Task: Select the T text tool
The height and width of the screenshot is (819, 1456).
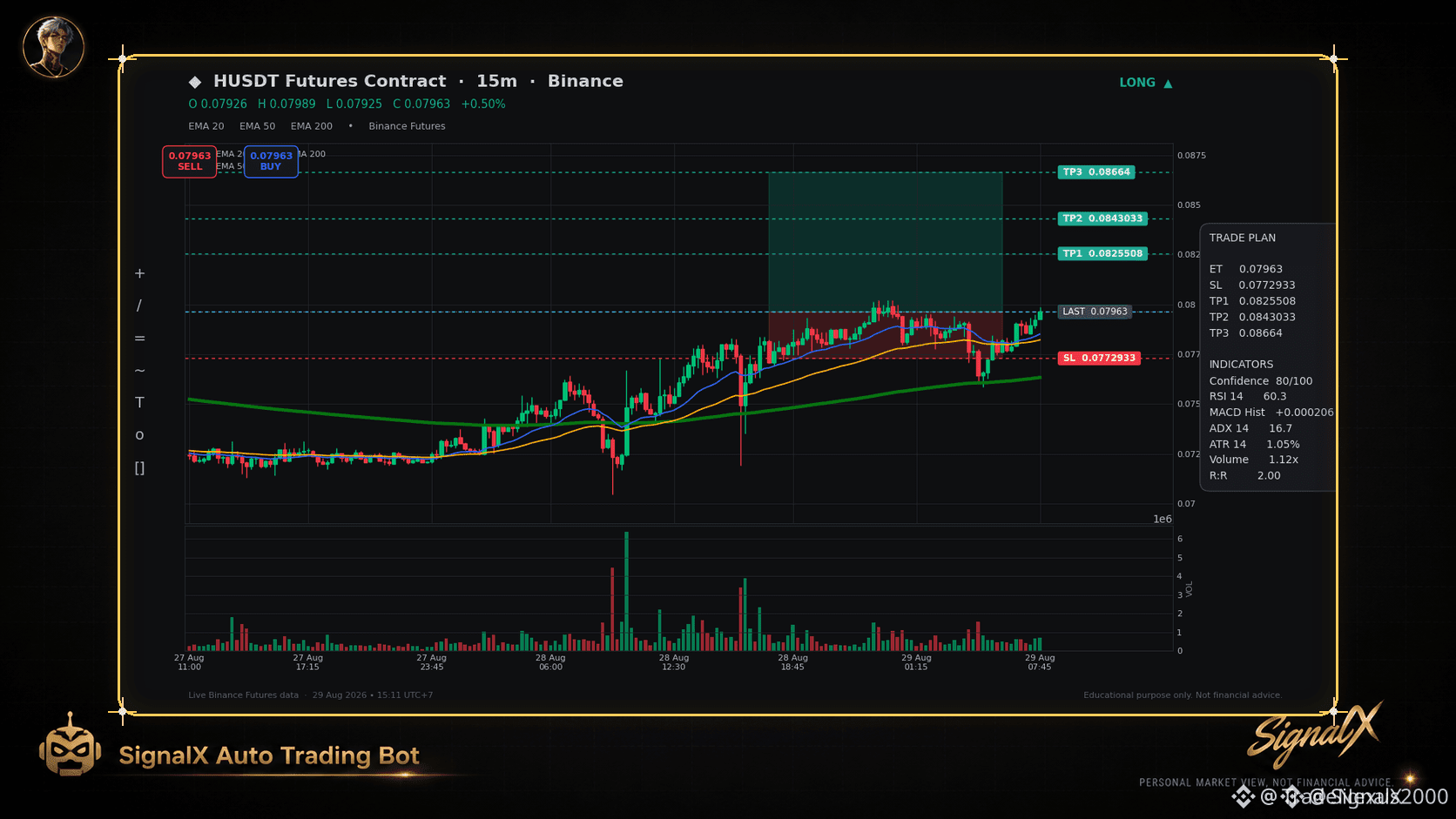Action: [x=139, y=402]
